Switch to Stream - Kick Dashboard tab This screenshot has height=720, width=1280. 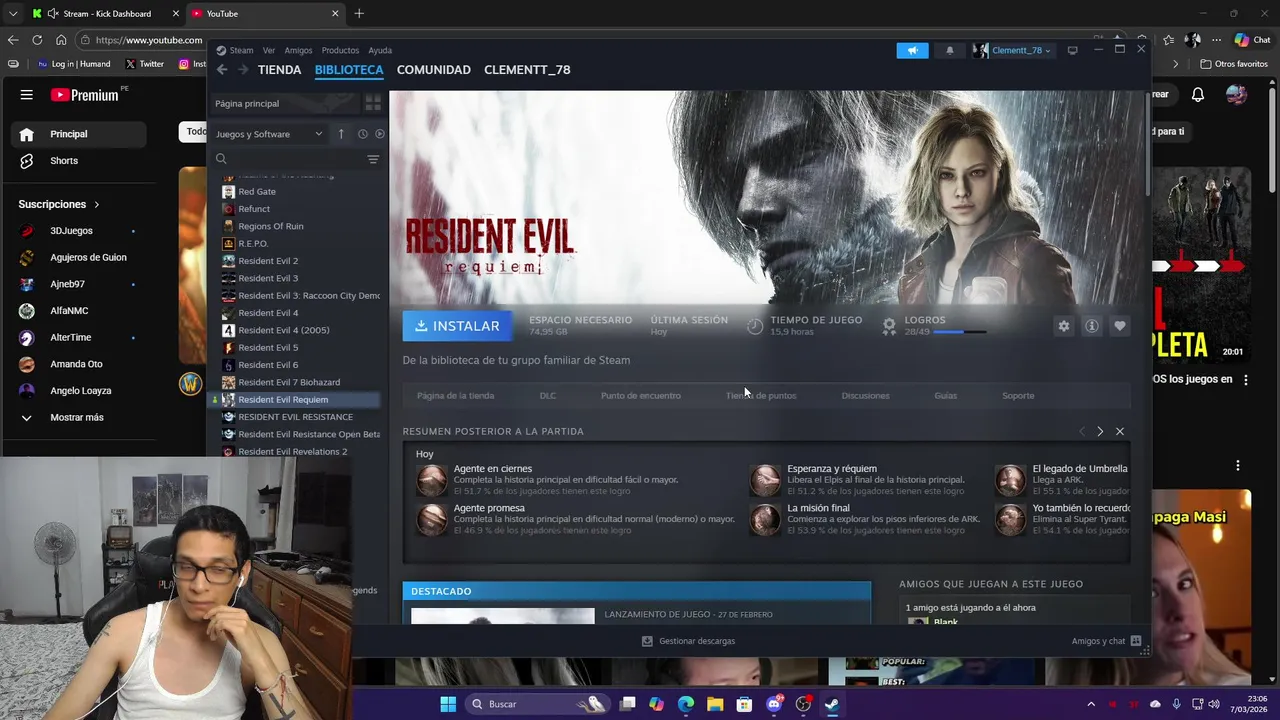click(105, 14)
